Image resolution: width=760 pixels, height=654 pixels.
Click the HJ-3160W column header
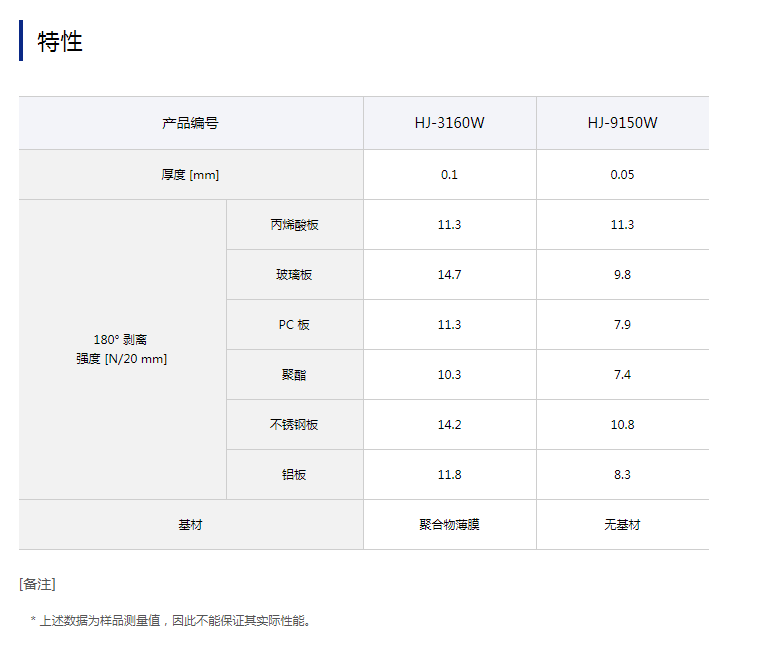point(449,124)
